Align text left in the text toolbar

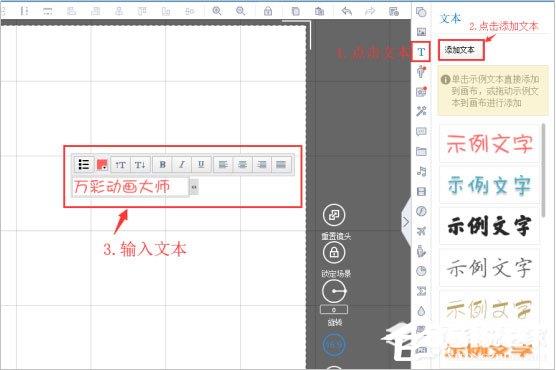pyautogui.click(x=223, y=165)
